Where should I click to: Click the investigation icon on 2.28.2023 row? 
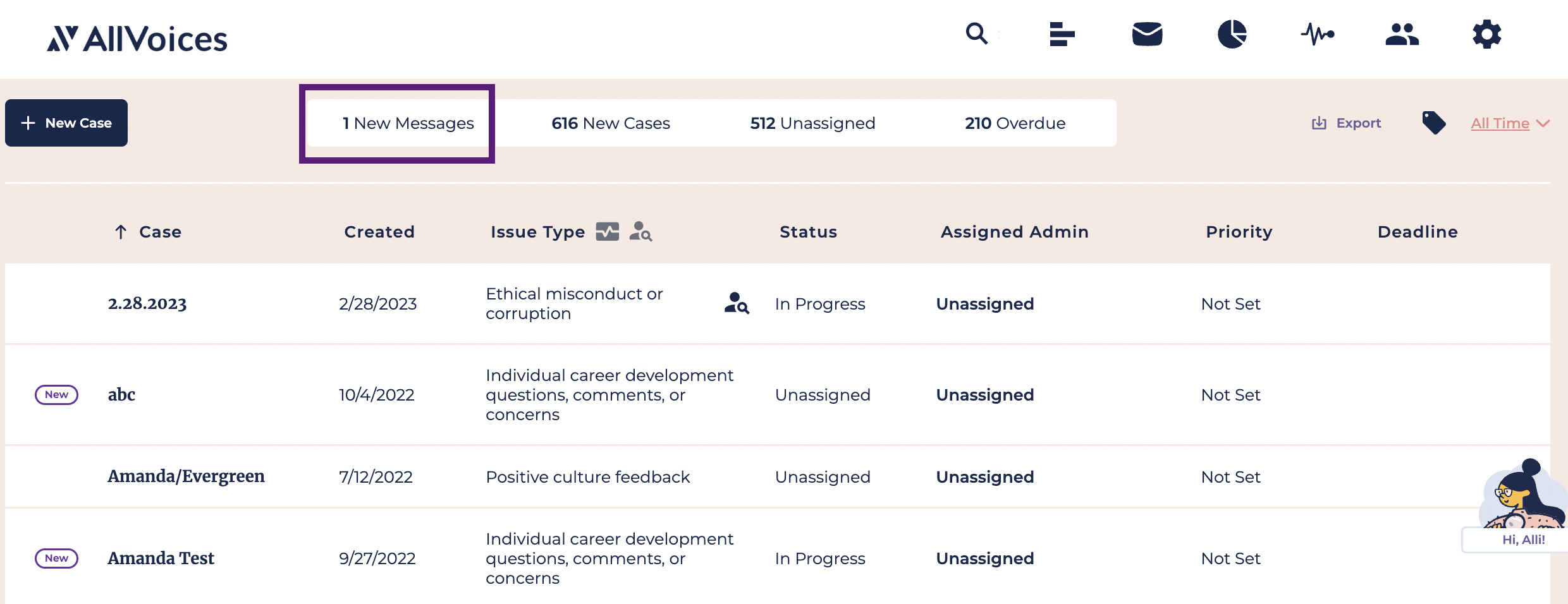[x=737, y=303]
